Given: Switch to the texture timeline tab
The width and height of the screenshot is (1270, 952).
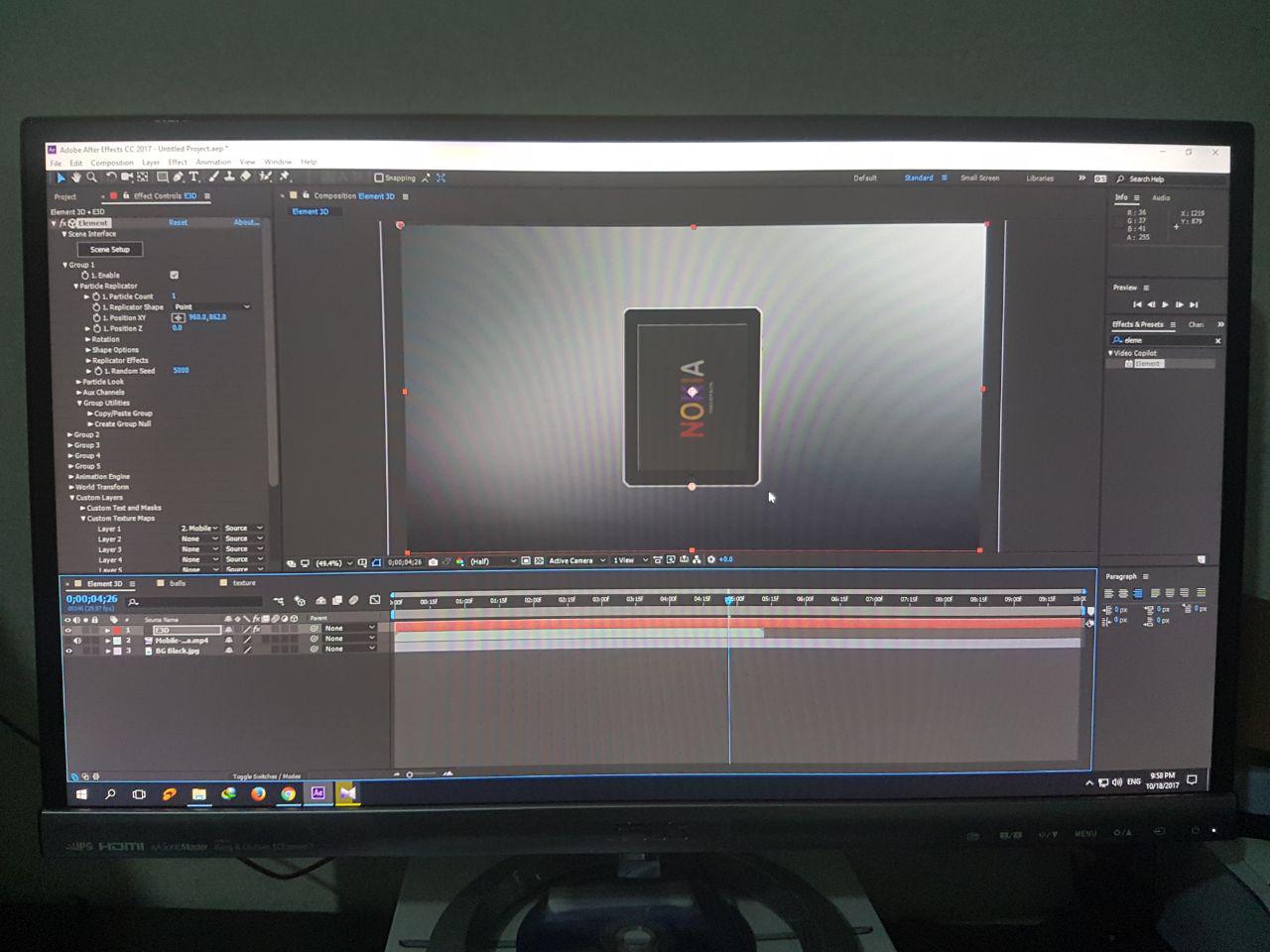Looking at the screenshot, I should click(244, 583).
